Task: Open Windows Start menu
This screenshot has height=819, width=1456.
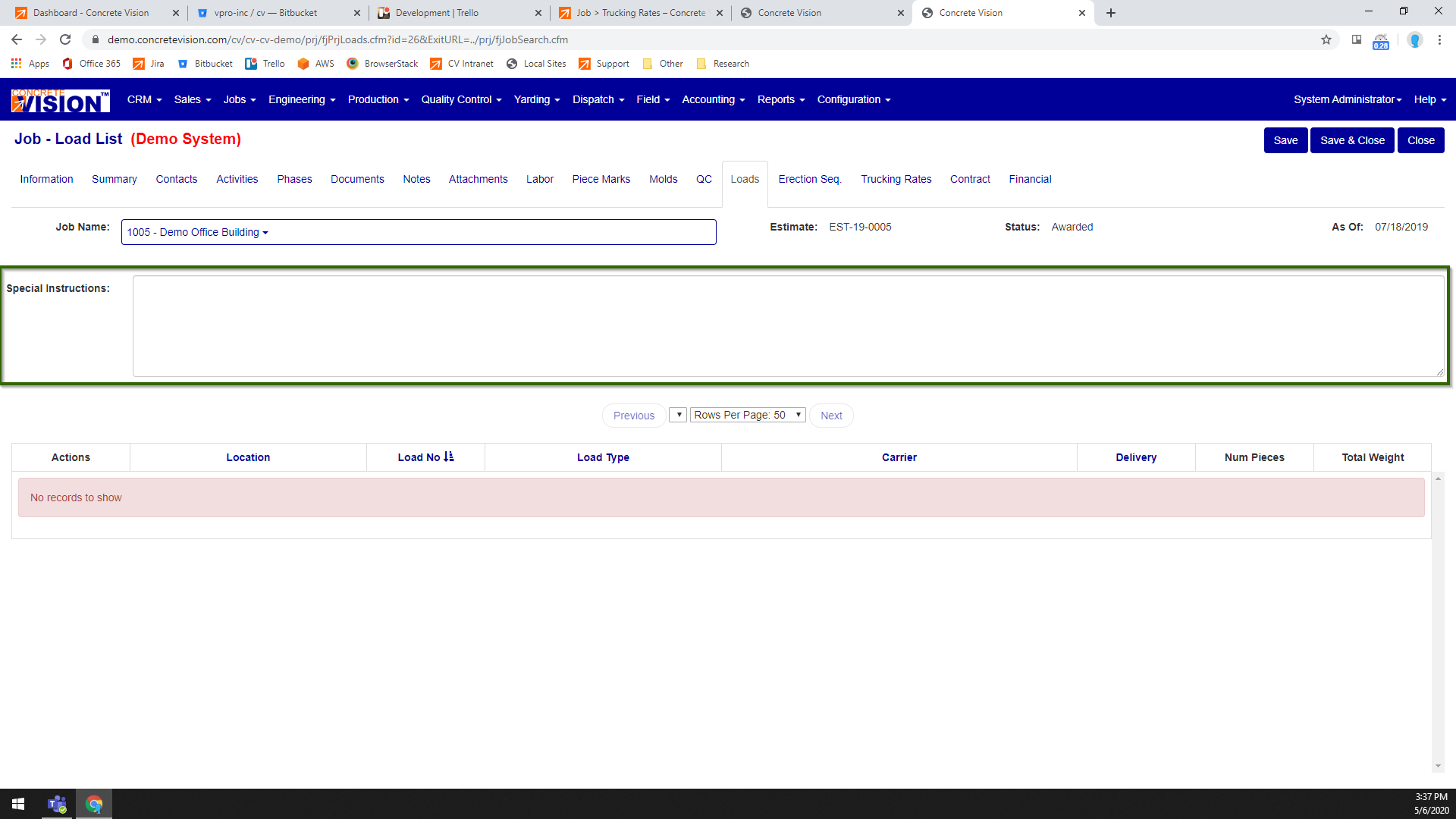Action: tap(18, 804)
